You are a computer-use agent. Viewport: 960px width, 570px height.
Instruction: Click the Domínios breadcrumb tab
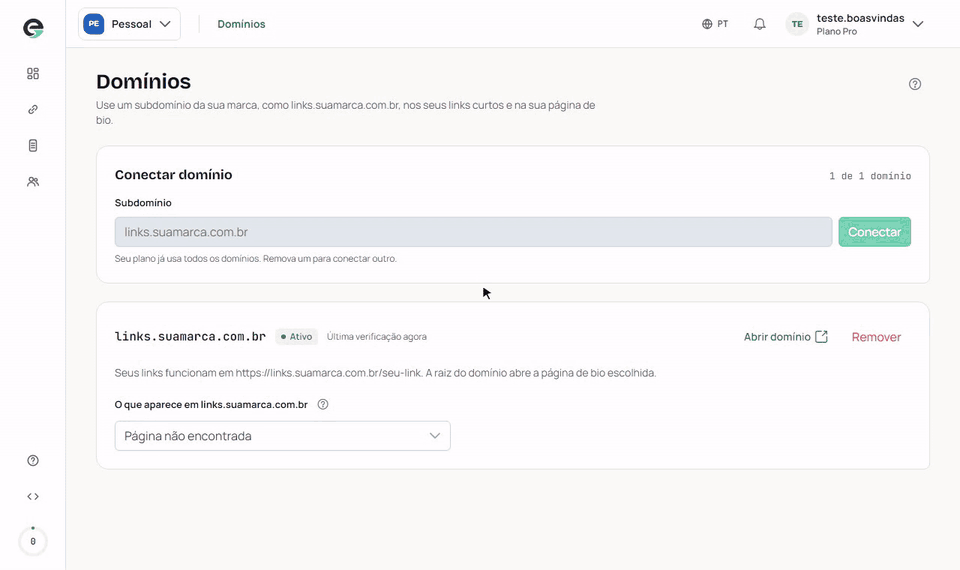point(241,24)
